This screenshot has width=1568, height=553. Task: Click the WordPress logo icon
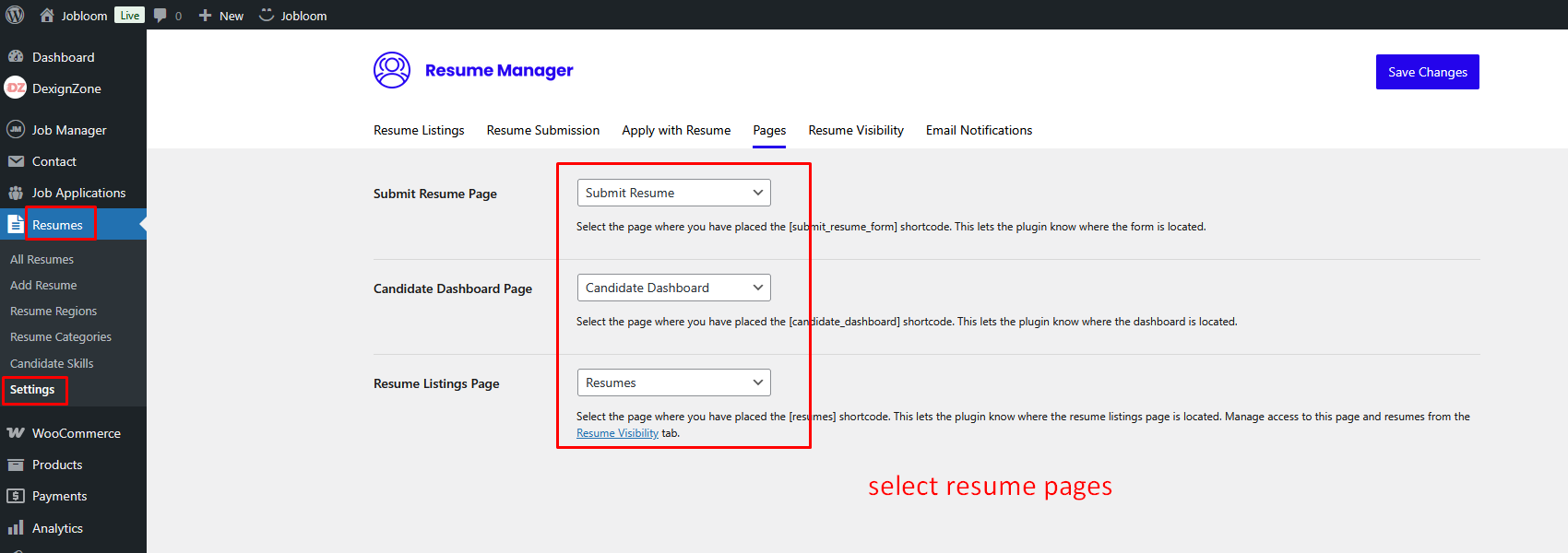[15, 15]
